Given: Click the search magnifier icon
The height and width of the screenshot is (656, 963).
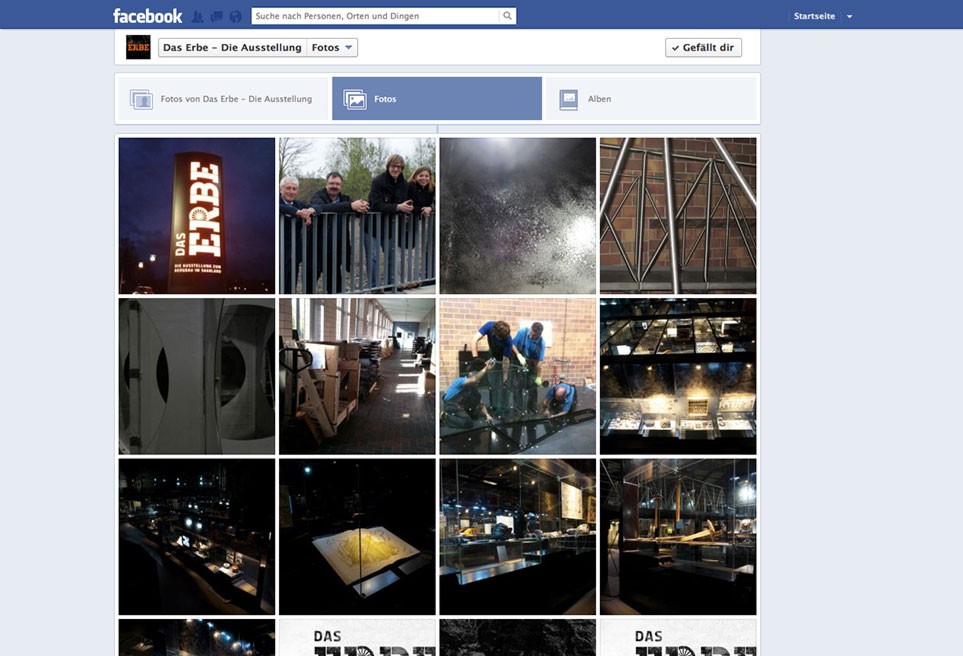Looking at the screenshot, I should coord(507,16).
